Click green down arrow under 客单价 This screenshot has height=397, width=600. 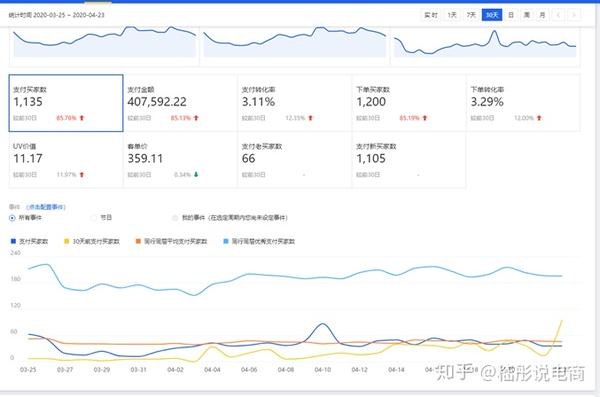[196, 175]
